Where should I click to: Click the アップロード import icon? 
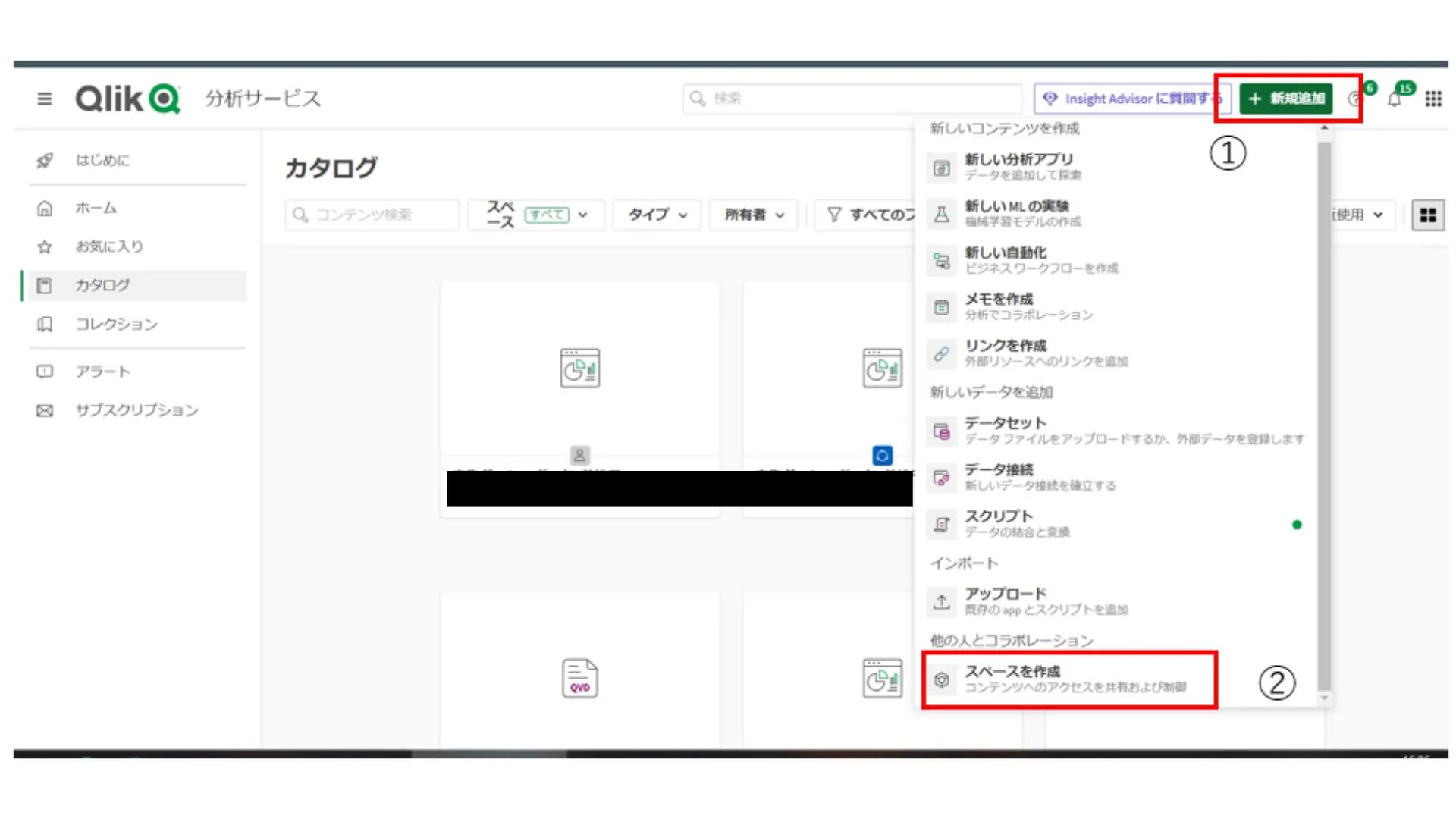coord(942,601)
